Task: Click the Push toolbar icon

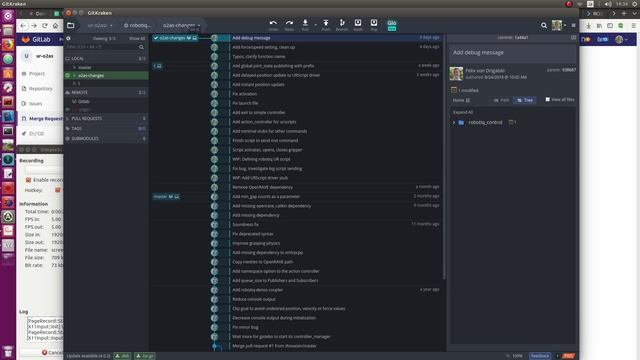Action: click(x=326, y=23)
